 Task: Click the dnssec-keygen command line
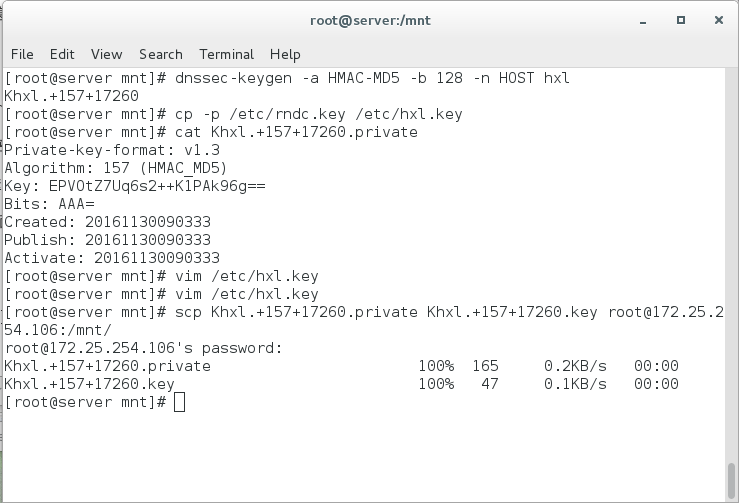(287, 78)
